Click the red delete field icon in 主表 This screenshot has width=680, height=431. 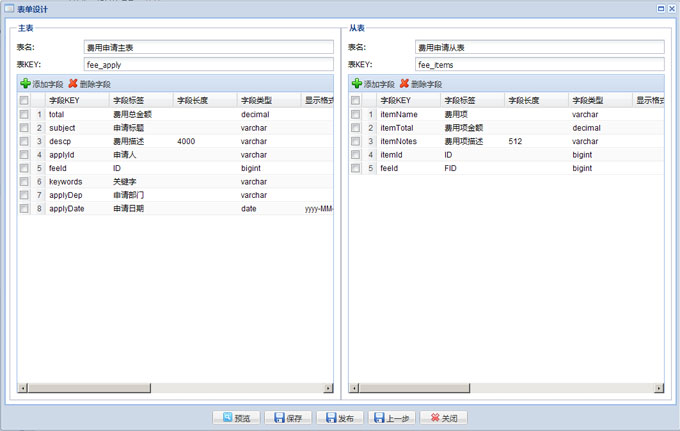pyautogui.click(x=73, y=83)
